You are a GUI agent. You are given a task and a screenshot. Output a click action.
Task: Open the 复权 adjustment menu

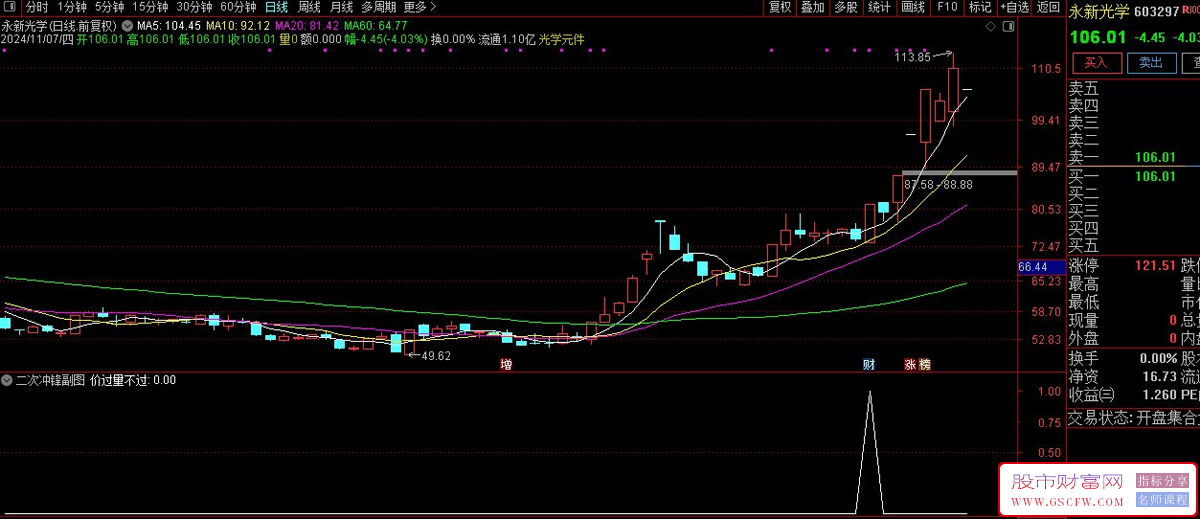[781, 7]
